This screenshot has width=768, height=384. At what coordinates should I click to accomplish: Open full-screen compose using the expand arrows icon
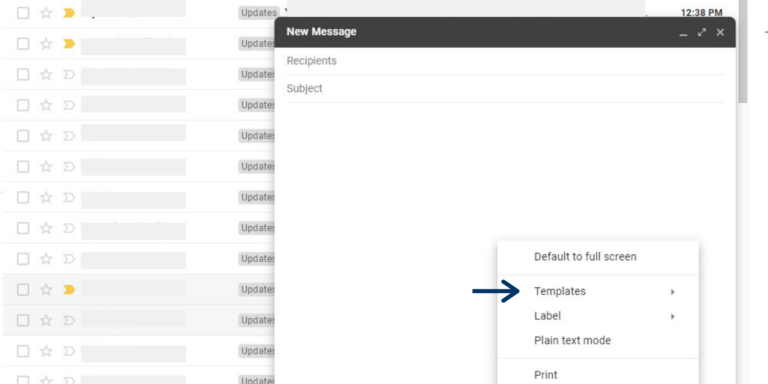coord(702,32)
